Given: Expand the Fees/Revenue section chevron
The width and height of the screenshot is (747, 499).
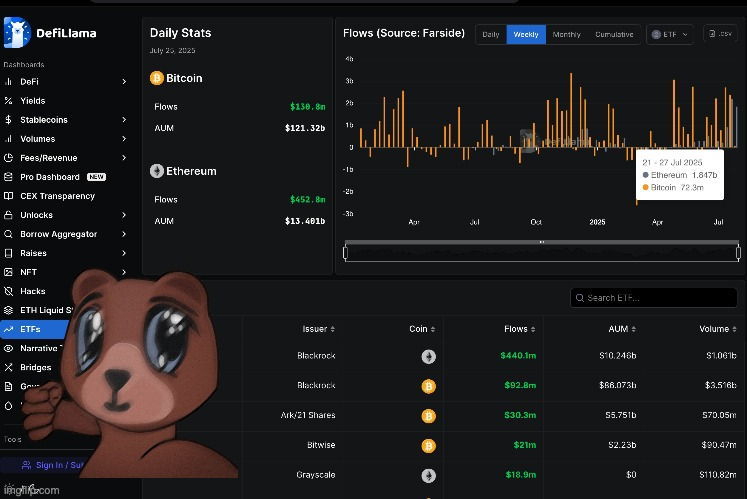Looking at the screenshot, I should point(124,158).
